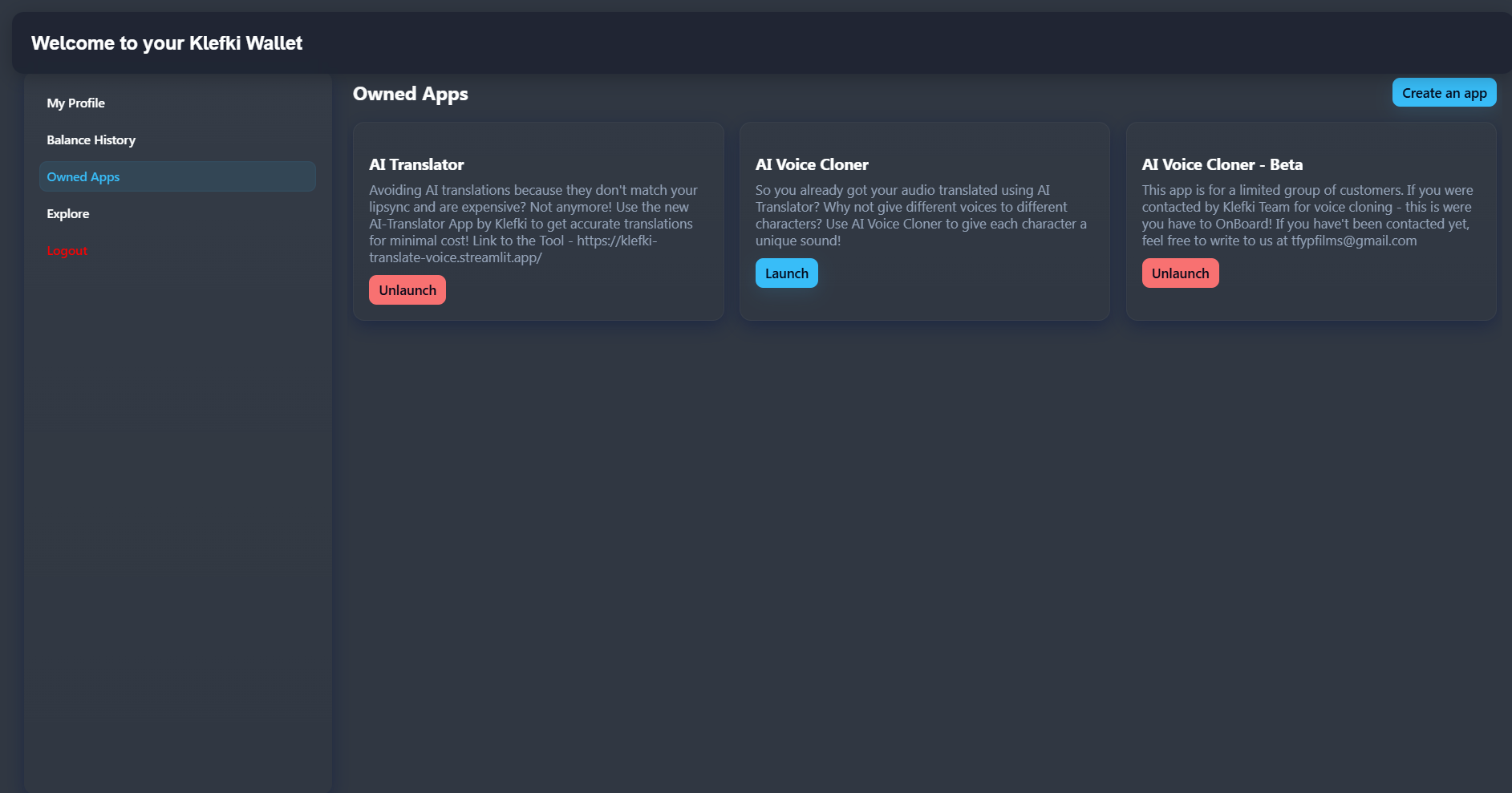Launch the AI Voice Cloner app
Screen dimensions: 1512x793
coord(786,273)
